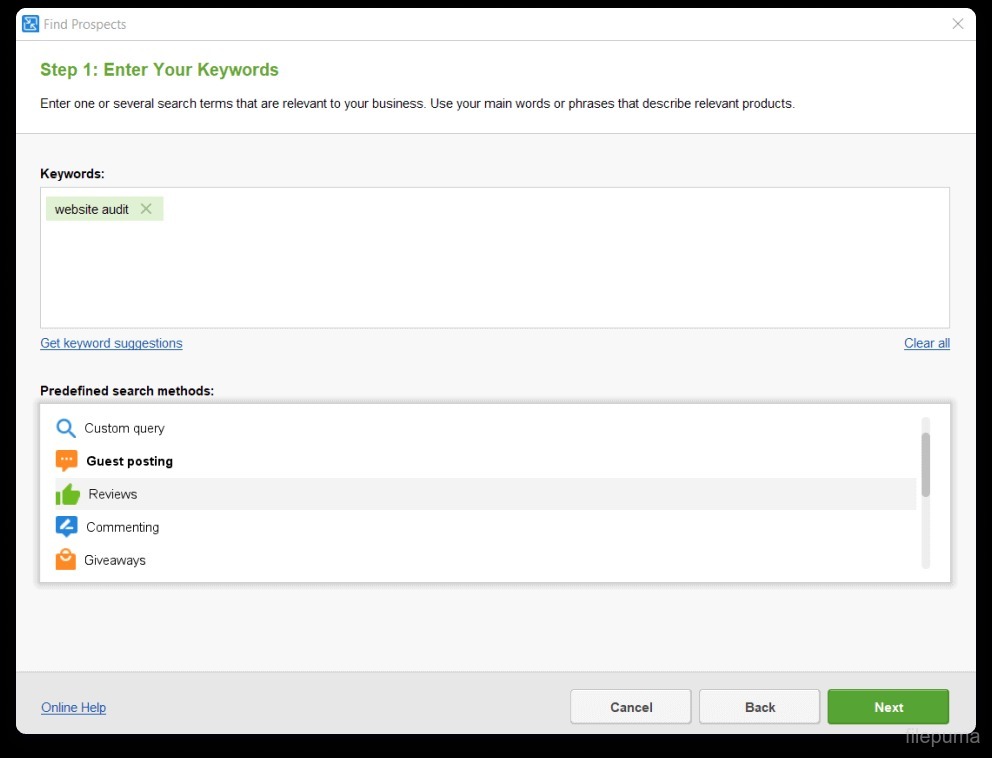Cancel the Find Prospects wizard

630,707
